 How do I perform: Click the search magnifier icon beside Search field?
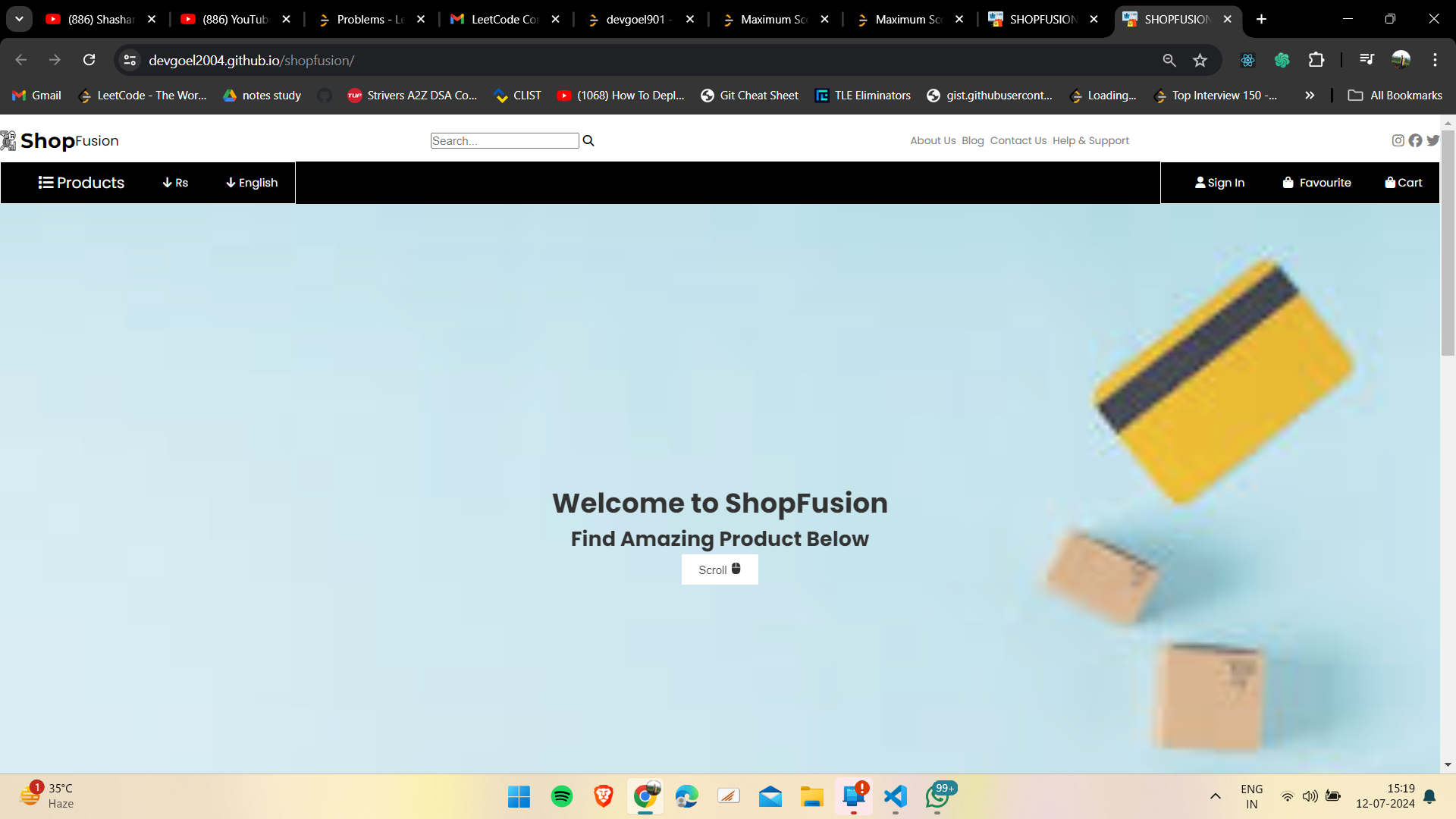(588, 140)
